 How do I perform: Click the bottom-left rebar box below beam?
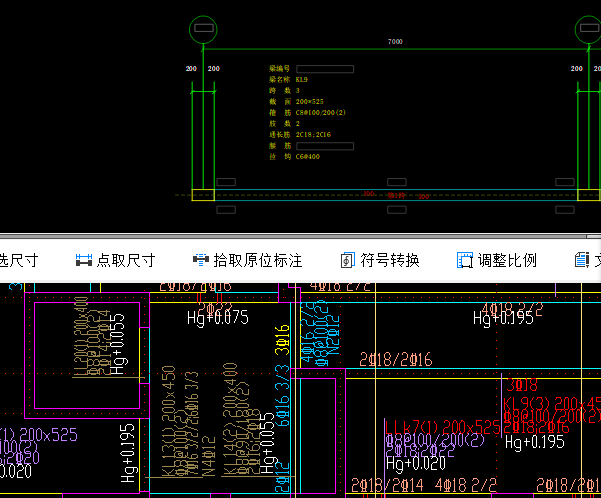click(226, 210)
